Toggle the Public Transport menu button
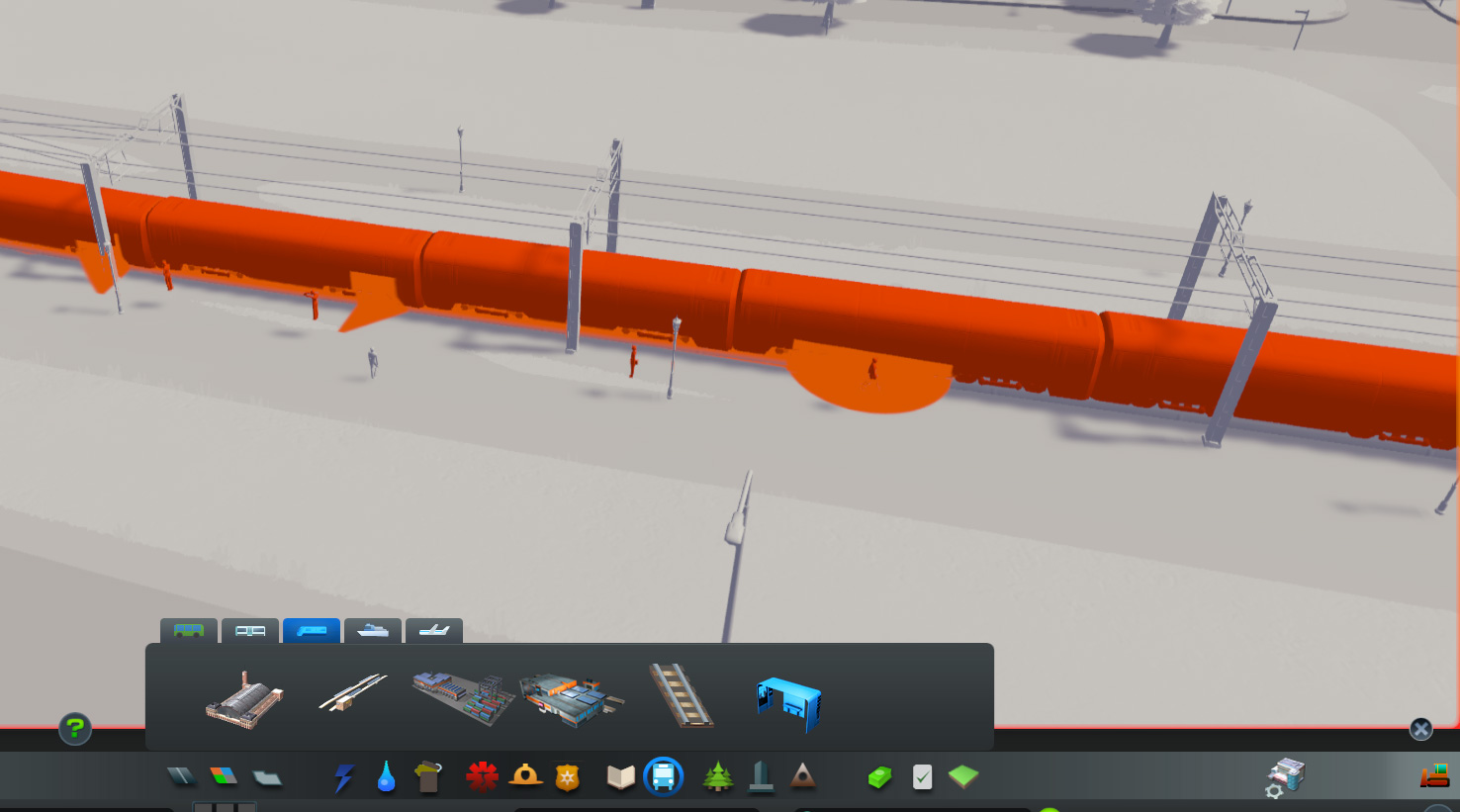The width and height of the screenshot is (1460, 812). (x=664, y=777)
